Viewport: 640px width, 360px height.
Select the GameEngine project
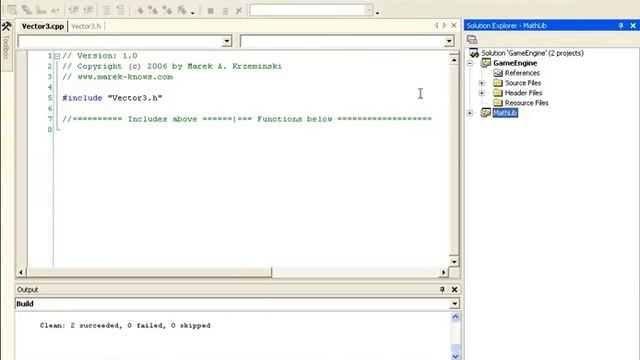[515, 63]
